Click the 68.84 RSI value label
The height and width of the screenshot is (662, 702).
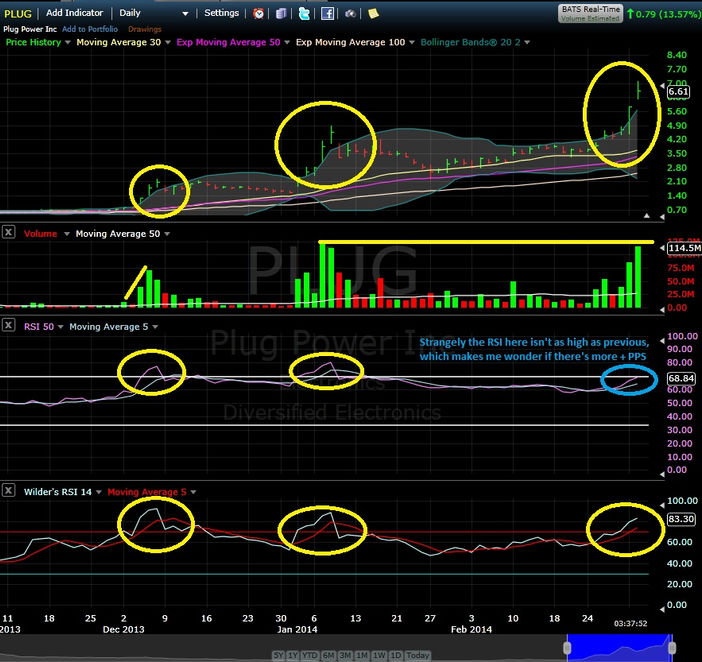coord(681,379)
